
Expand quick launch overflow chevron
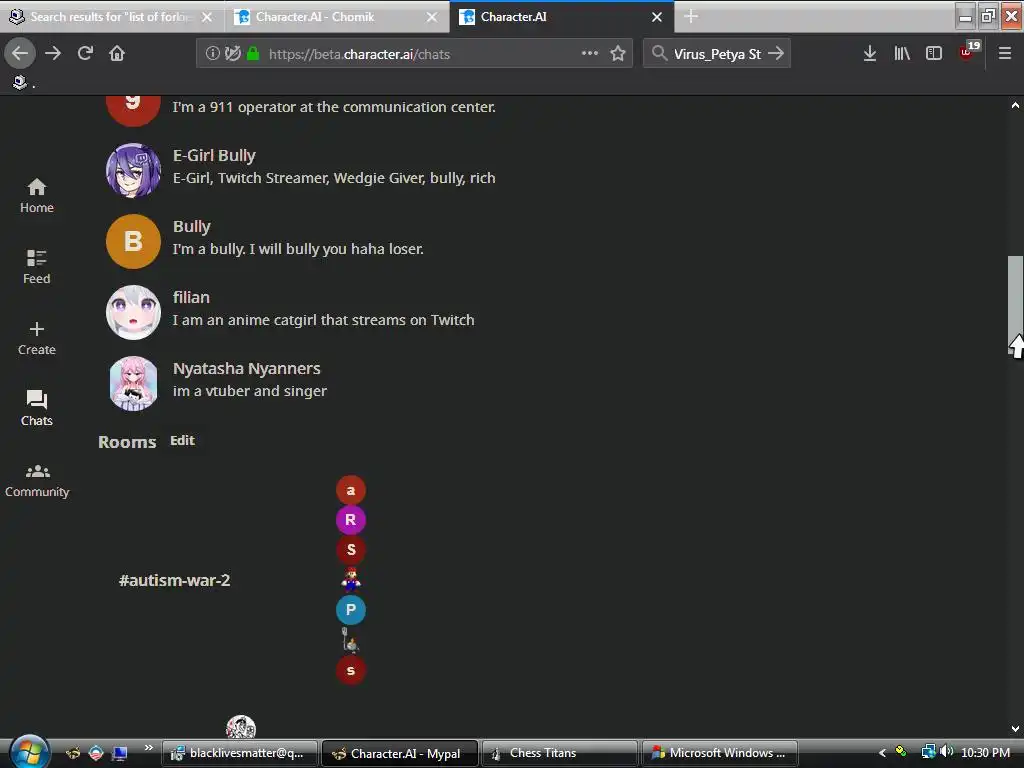(x=148, y=748)
